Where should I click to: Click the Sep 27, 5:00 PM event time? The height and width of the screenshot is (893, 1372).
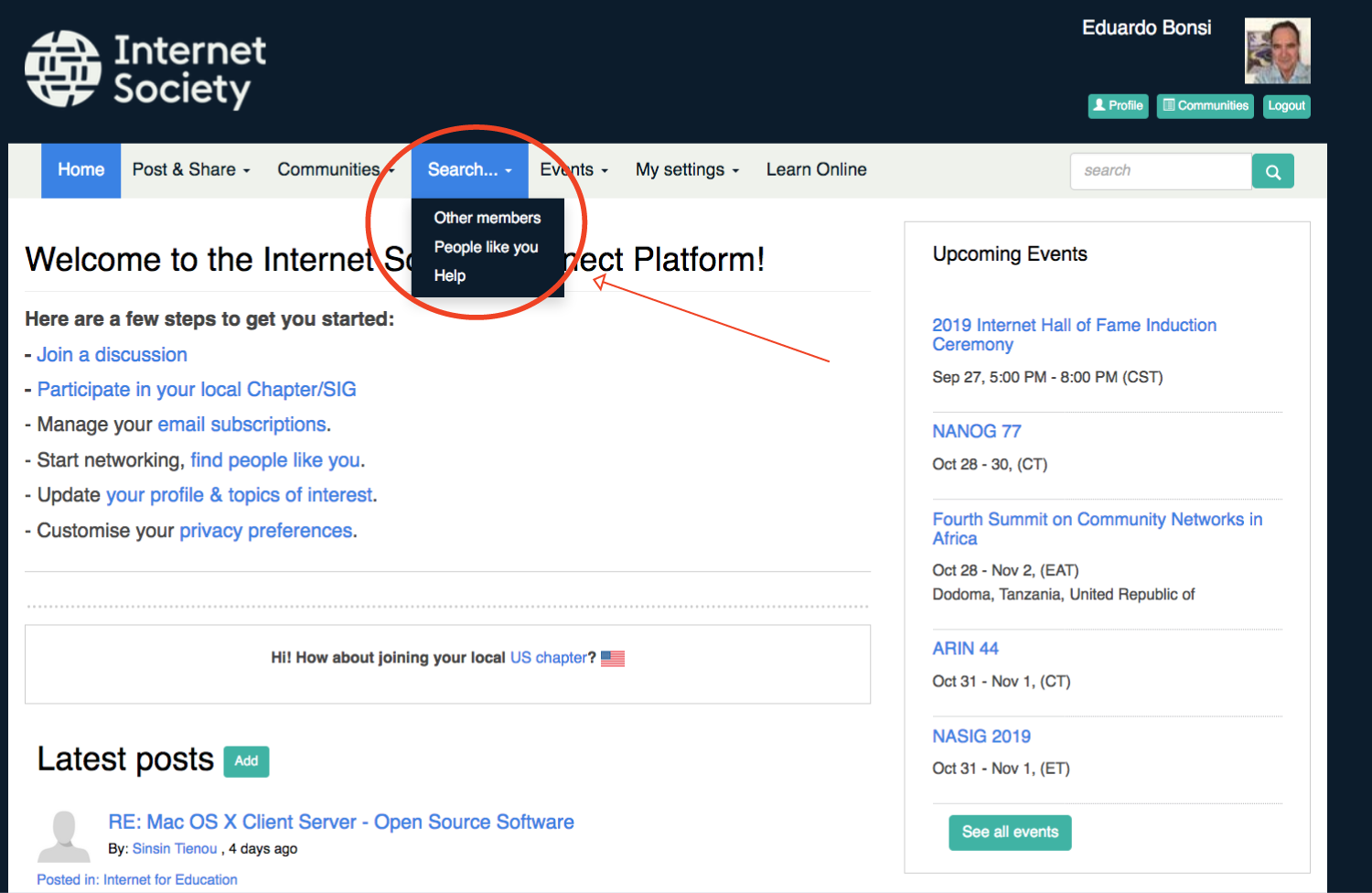pyautogui.click(x=1047, y=377)
